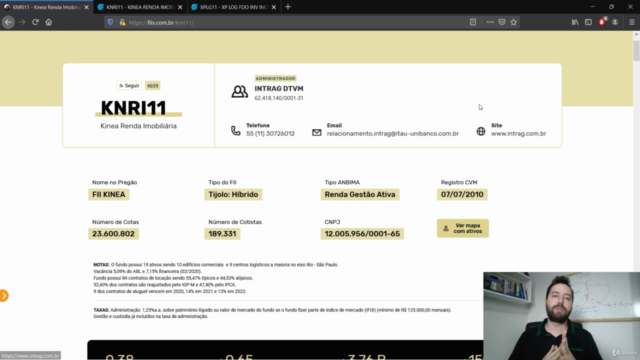Click the page vertical scrollbar thumb
Screen dimensions: 640x360
pyautogui.click(x=636, y=51)
